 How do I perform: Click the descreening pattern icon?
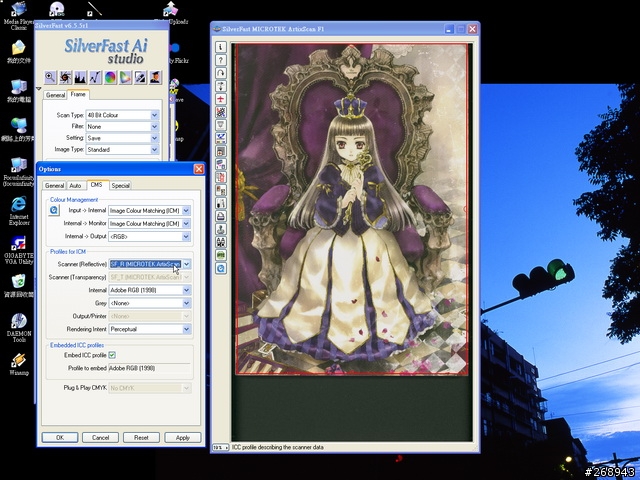click(x=221, y=112)
